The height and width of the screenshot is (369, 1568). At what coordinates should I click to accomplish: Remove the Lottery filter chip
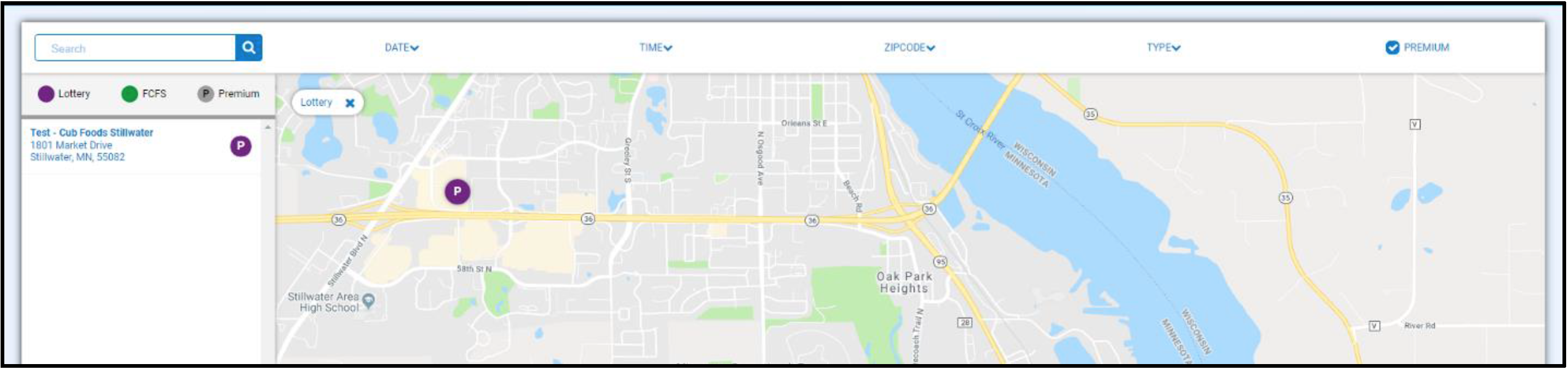[x=350, y=103]
